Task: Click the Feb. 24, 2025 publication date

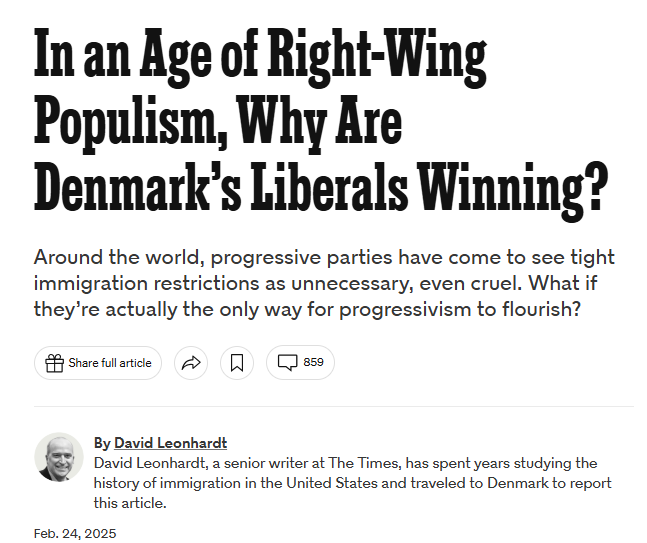Action: point(75,533)
